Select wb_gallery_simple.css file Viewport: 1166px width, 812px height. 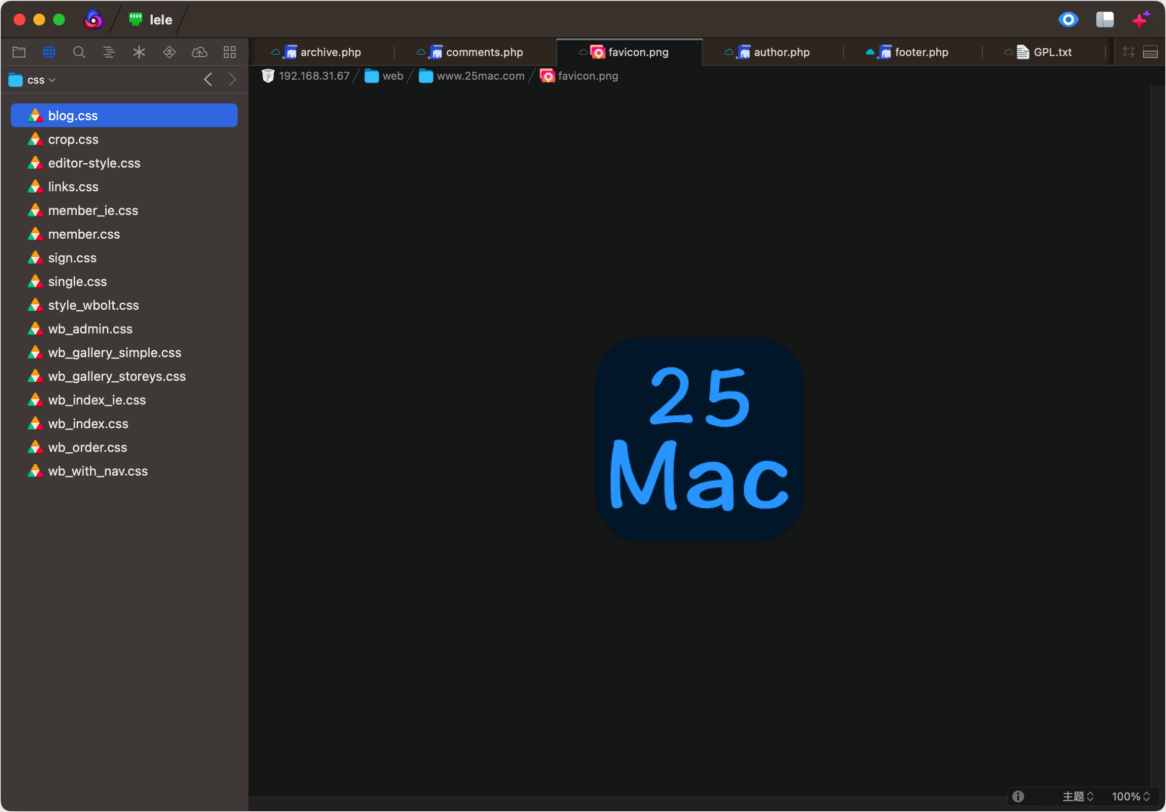coord(124,352)
